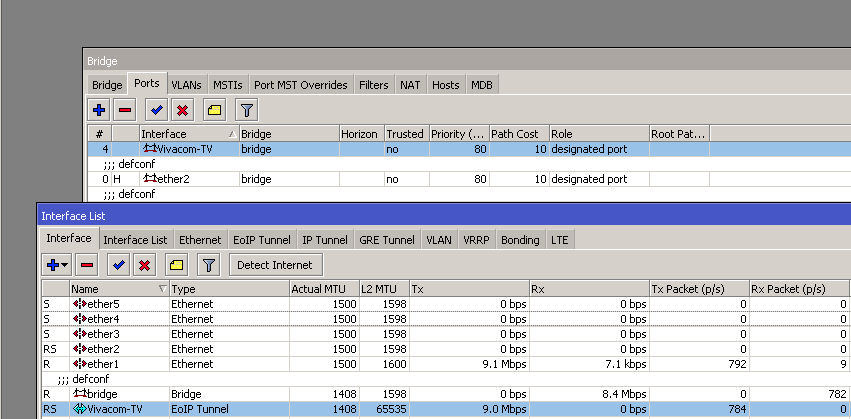
Task: Switch to the VLANs tab in Bridge window
Action: click(x=186, y=85)
